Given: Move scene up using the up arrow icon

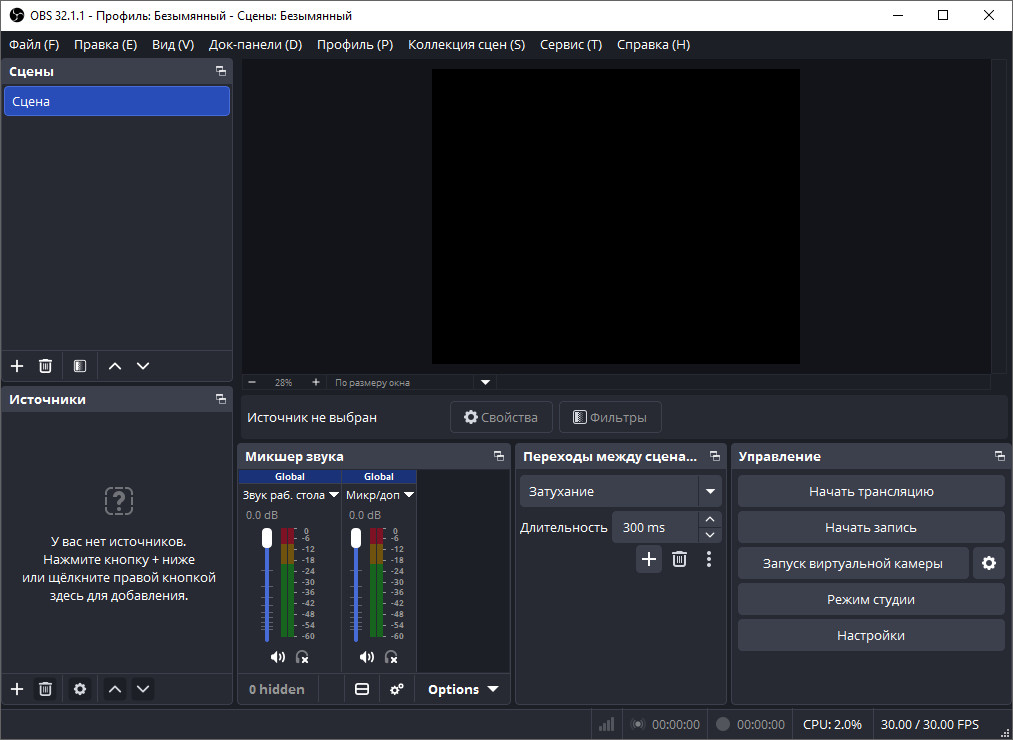Looking at the screenshot, I should point(115,366).
